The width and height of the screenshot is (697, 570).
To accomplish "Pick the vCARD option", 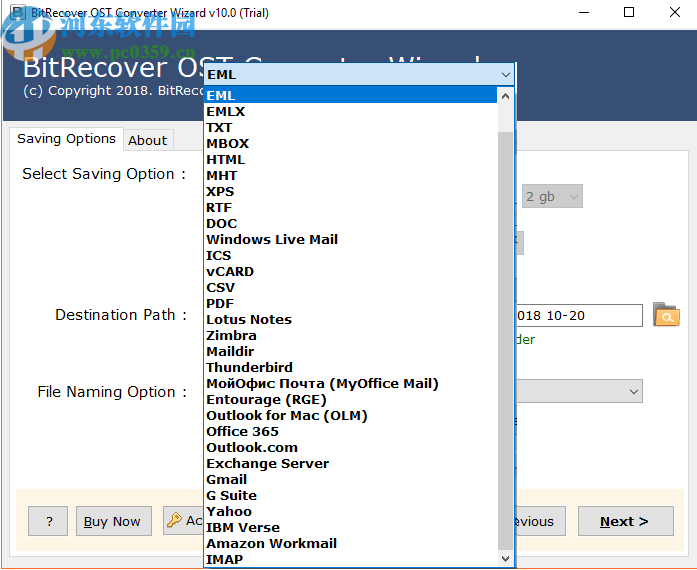I will pos(350,271).
